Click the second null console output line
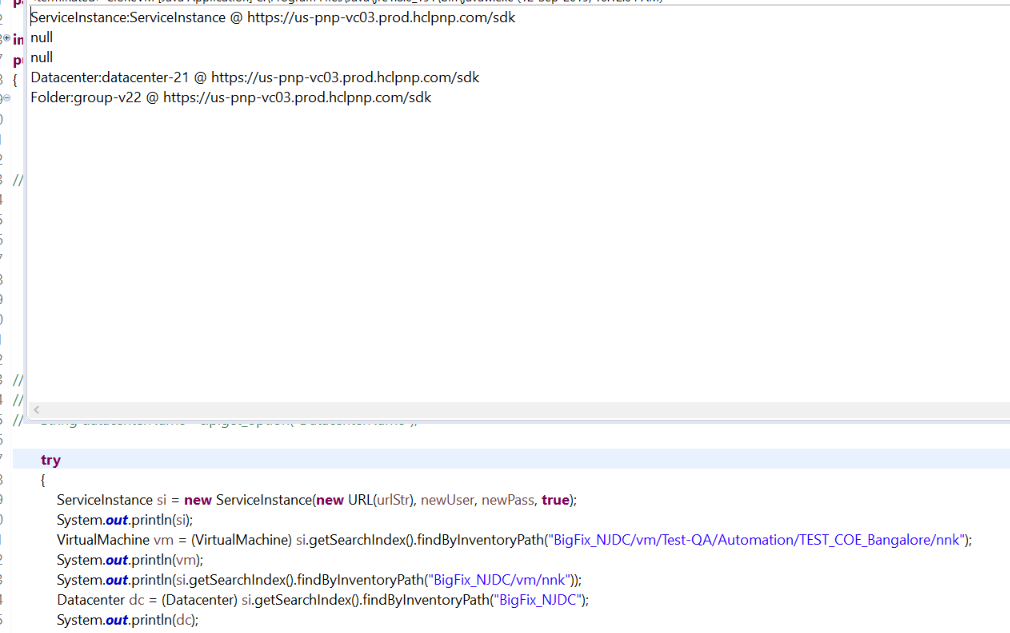The width and height of the screenshot is (1010, 633). [x=41, y=57]
